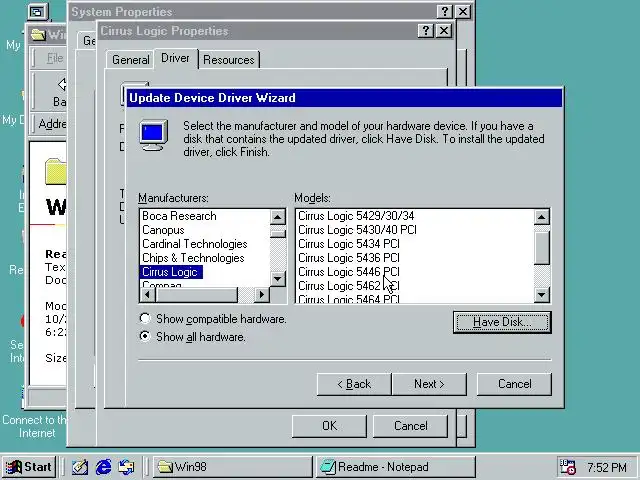
Task: Click the folder icon in Win98 window
Action: pos(56,171)
